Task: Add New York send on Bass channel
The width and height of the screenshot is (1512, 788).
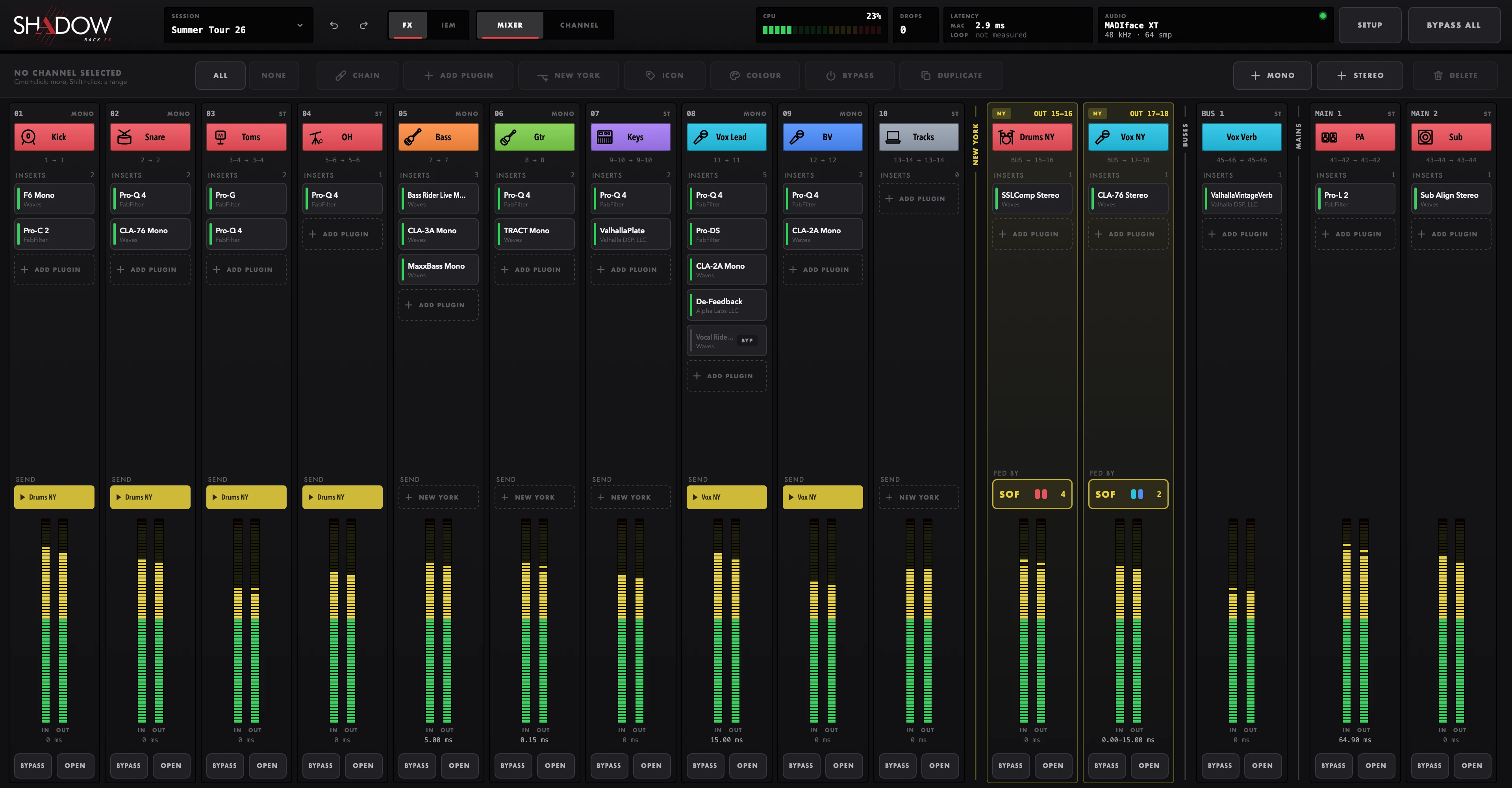Action: click(x=439, y=497)
